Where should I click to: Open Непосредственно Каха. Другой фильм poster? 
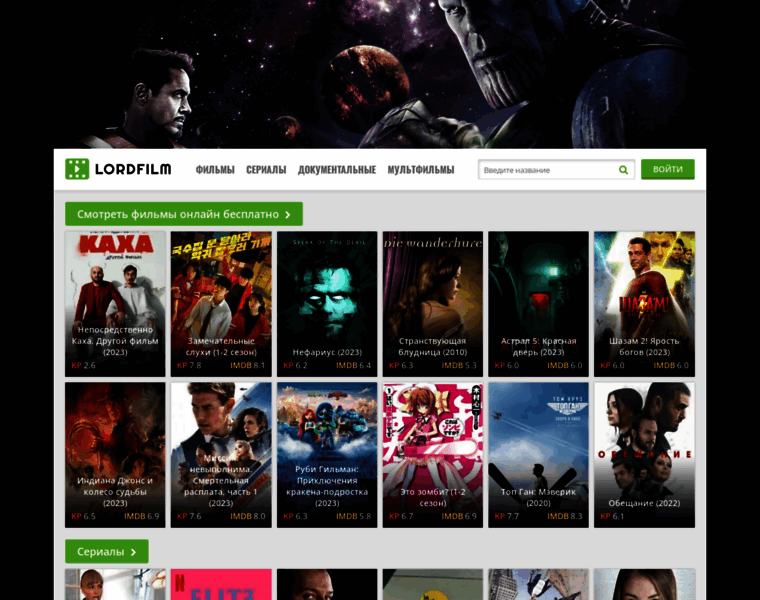click(x=115, y=304)
